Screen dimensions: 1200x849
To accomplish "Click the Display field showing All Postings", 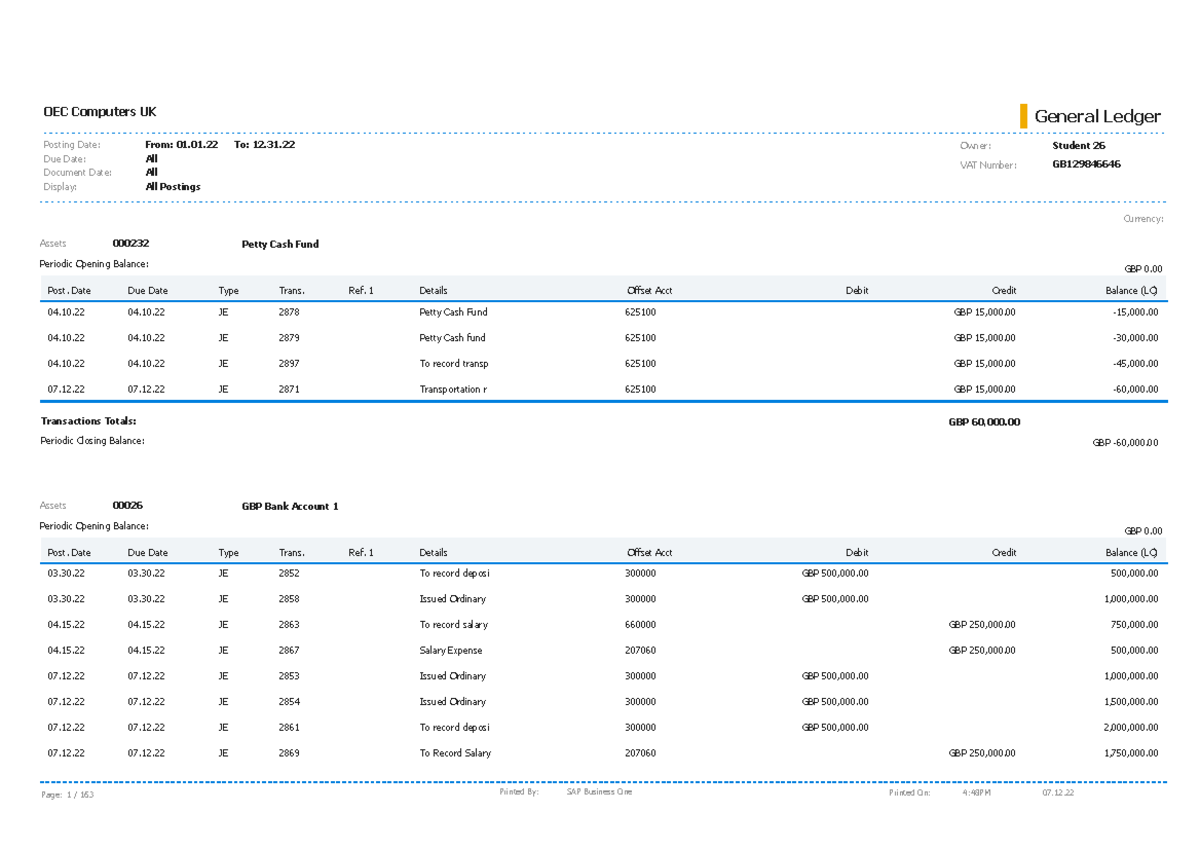I will (x=172, y=186).
